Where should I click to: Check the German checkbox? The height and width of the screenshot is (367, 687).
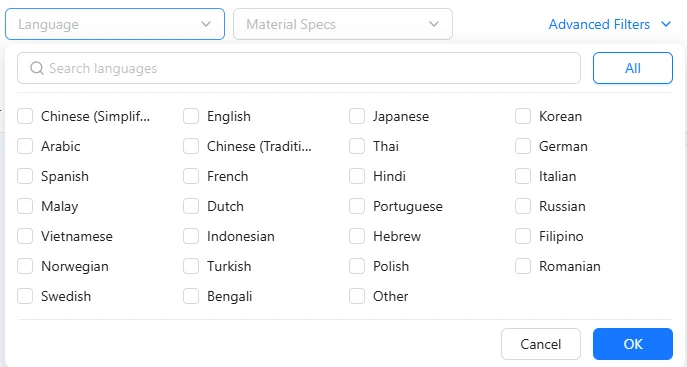tap(523, 146)
